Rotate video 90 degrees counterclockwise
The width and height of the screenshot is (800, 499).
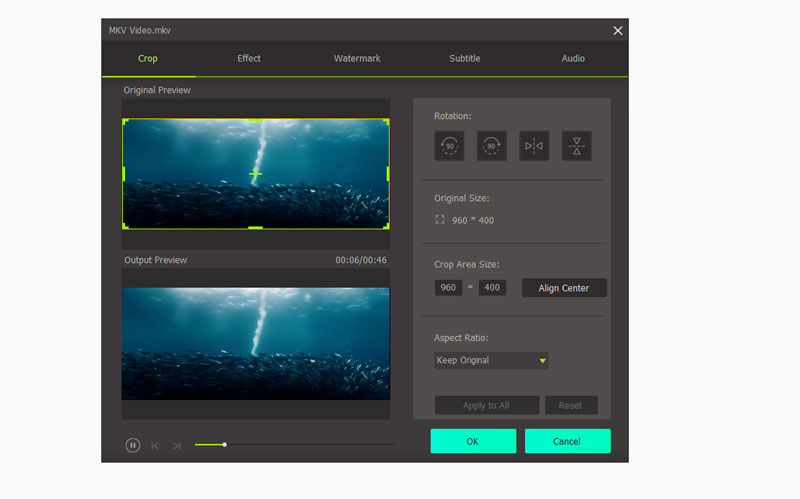point(449,146)
